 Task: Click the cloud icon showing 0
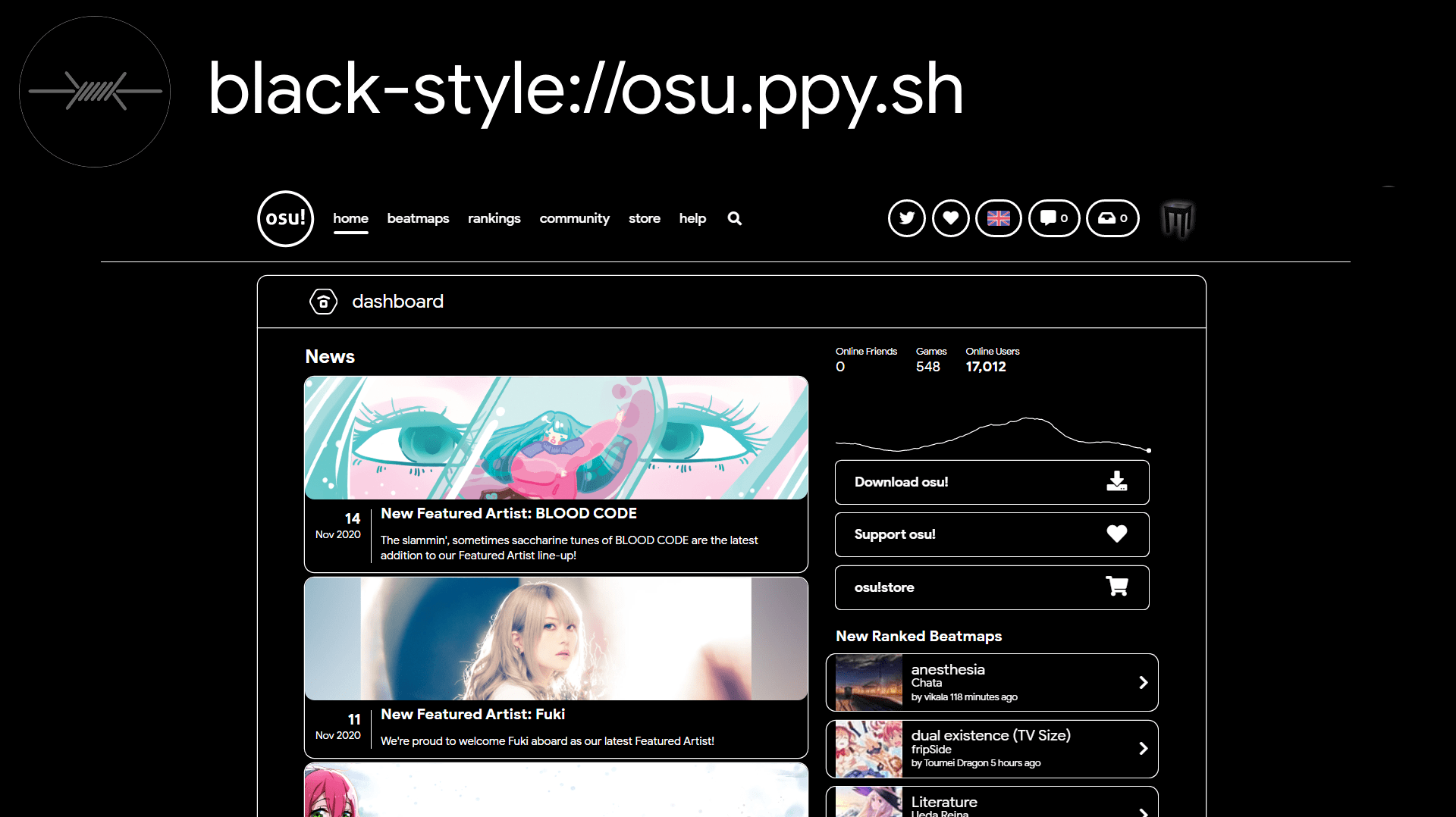pyautogui.click(x=1108, y=218)
